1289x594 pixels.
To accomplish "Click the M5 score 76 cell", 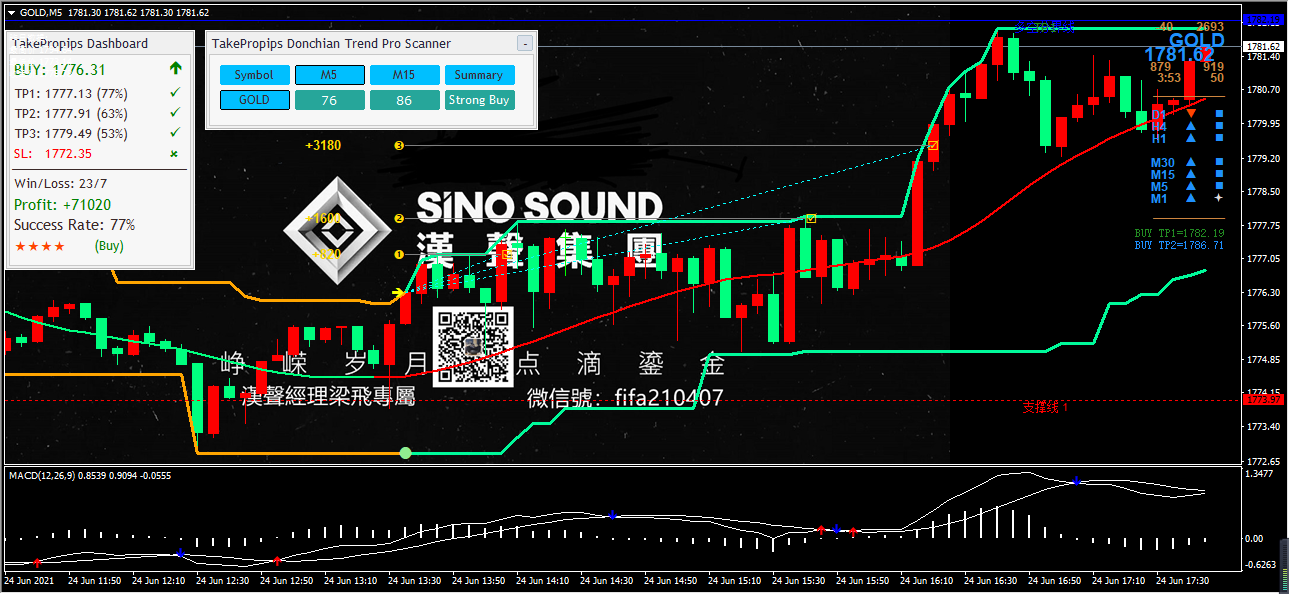I will (x=329, y=100).
